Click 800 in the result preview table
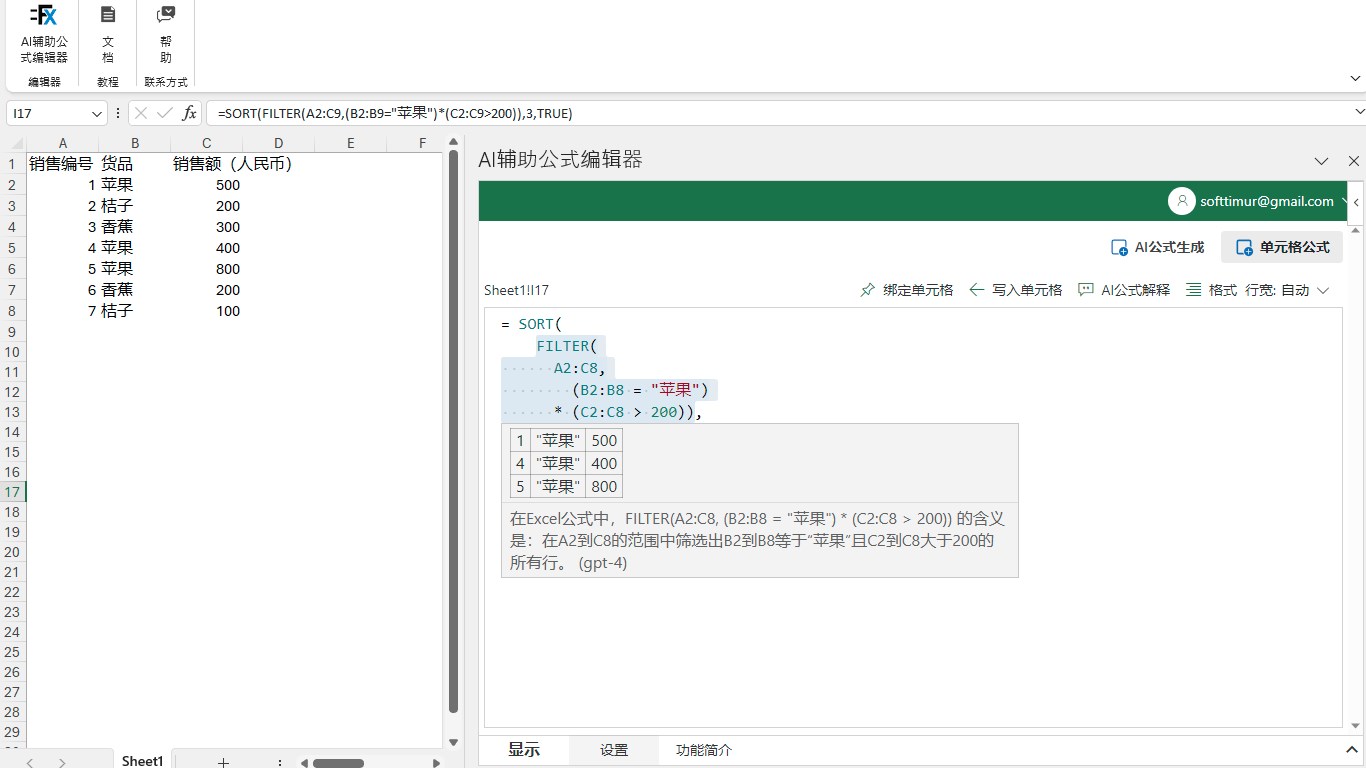Viewport: 1366px width, 768px height. tap(604, 487)
